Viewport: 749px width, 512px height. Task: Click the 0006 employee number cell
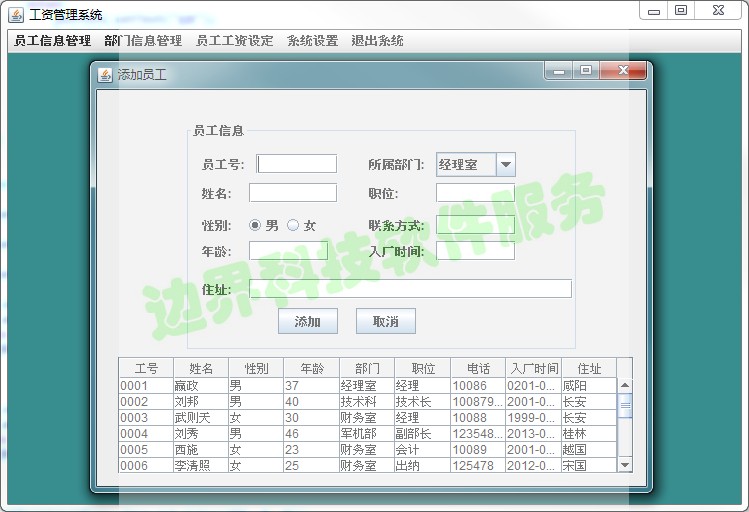(146, 465)
